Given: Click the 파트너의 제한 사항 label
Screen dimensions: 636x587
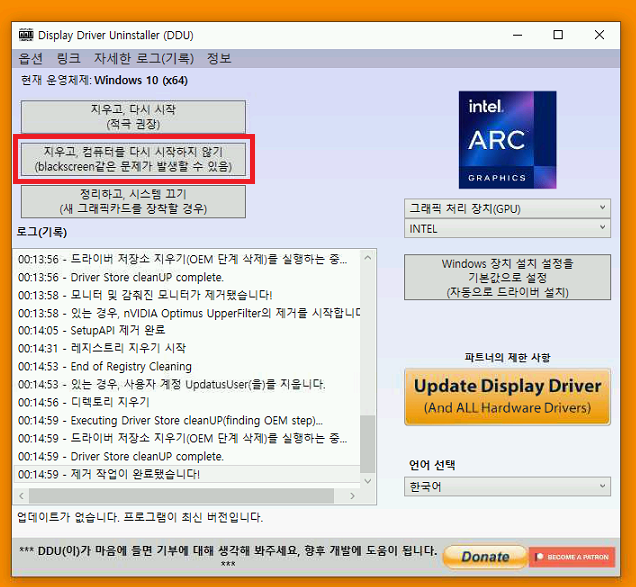Looking at the screenshot, I should coord(507,357).
